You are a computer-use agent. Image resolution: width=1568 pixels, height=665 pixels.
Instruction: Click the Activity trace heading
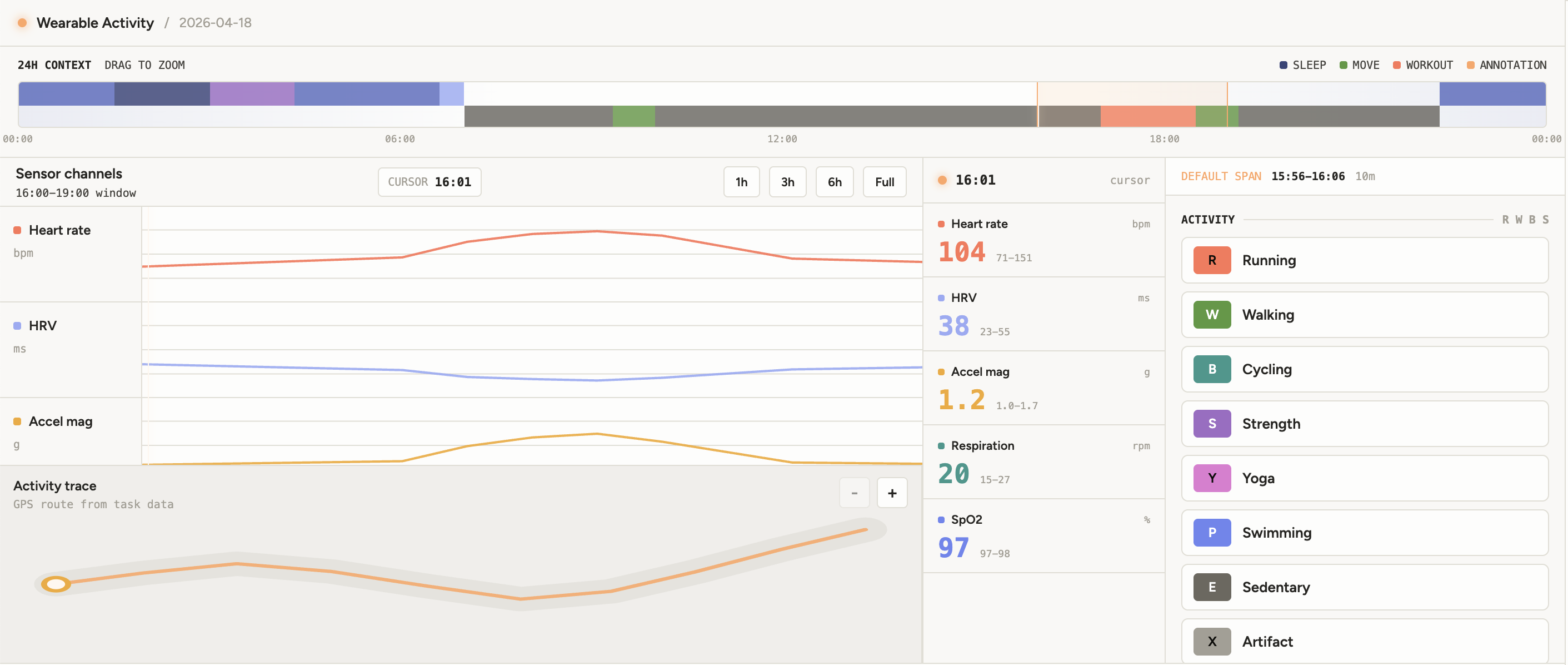[x=55, y=486]
